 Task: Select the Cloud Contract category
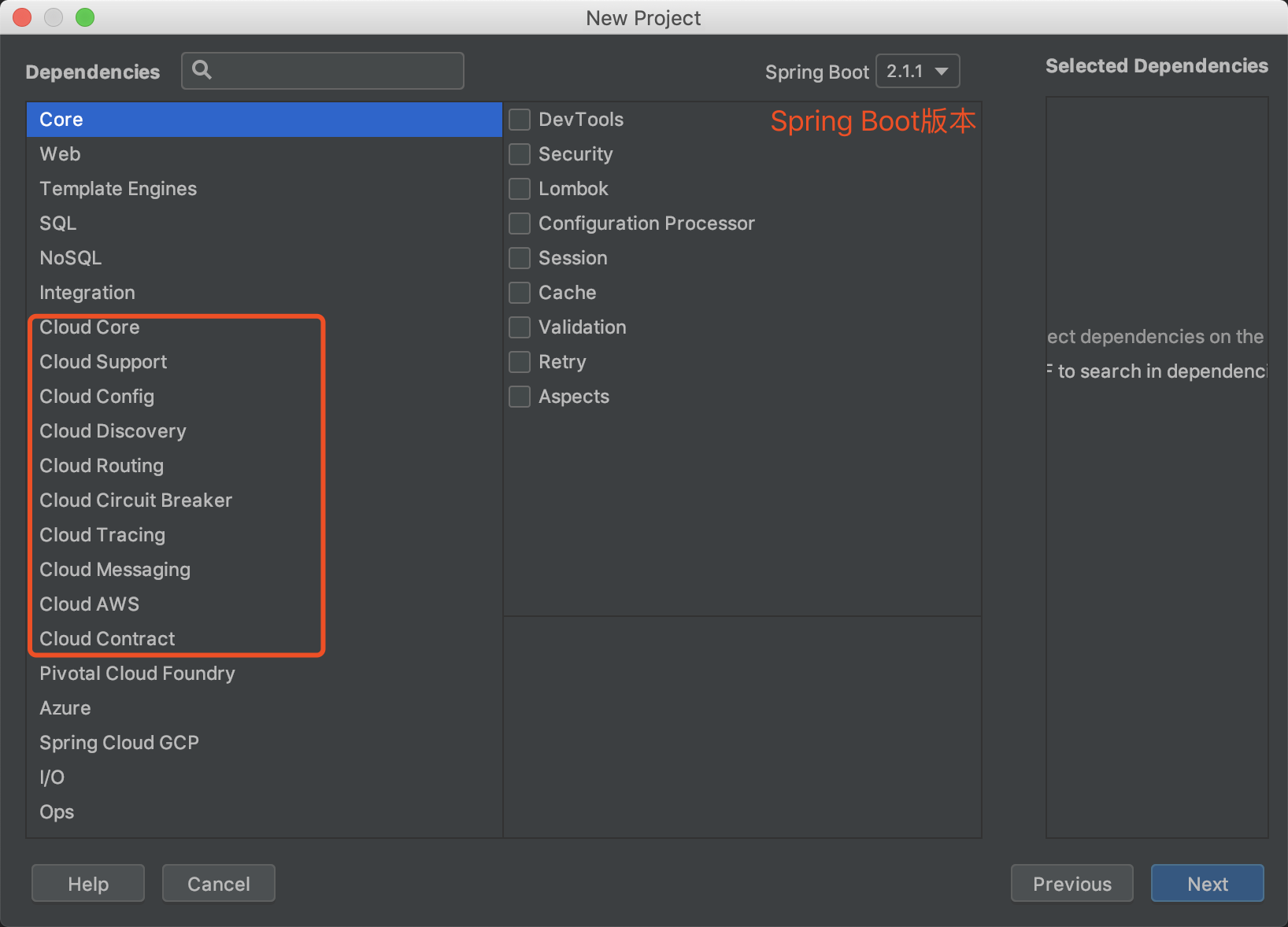tap(265, 639)
